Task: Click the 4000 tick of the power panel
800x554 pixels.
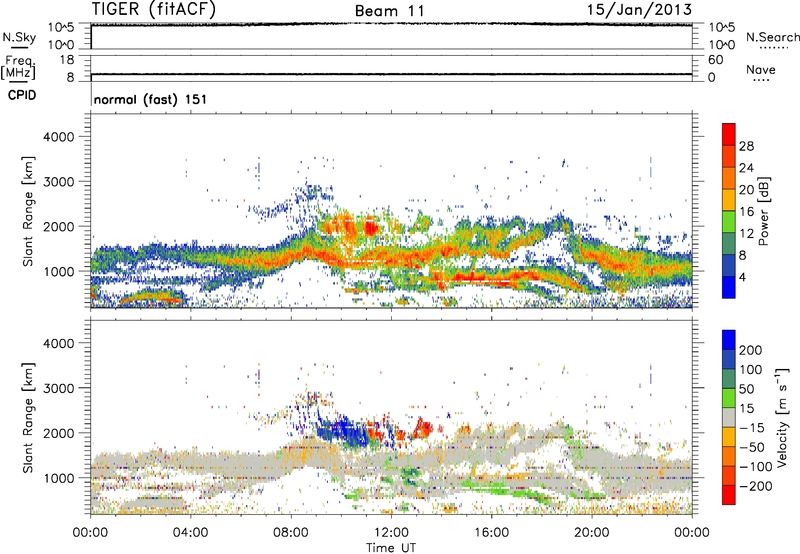Action: (x=59, y=137)
